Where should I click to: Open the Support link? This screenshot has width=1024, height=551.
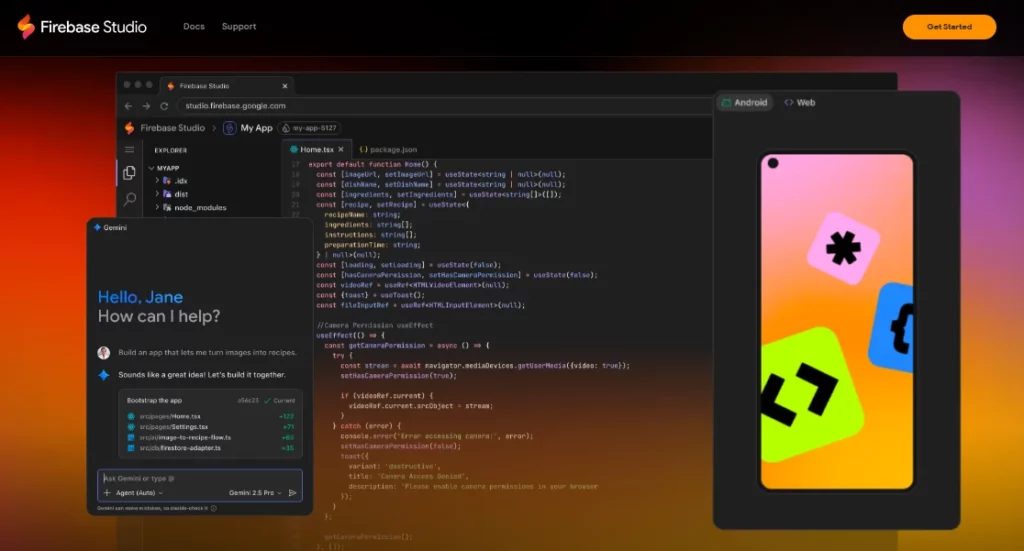(239, 27)
